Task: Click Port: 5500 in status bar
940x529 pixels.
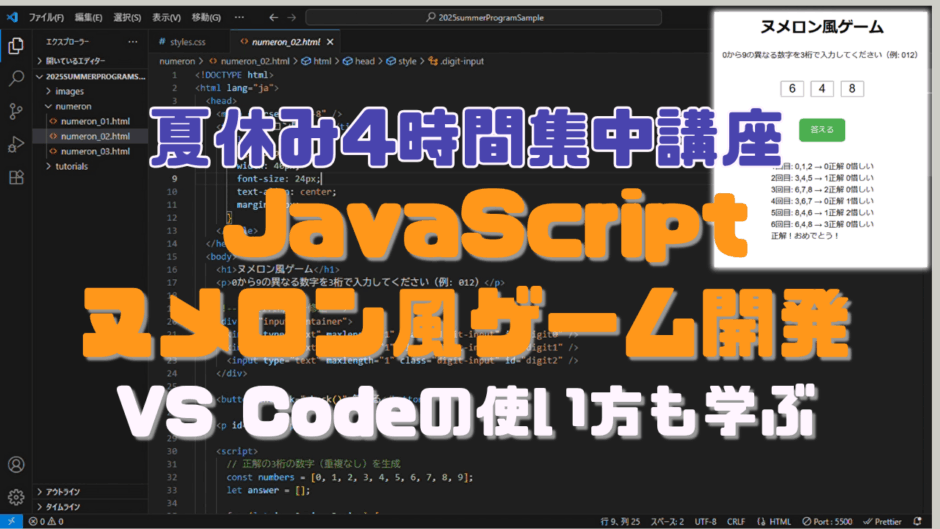Action: coord(828,522)
